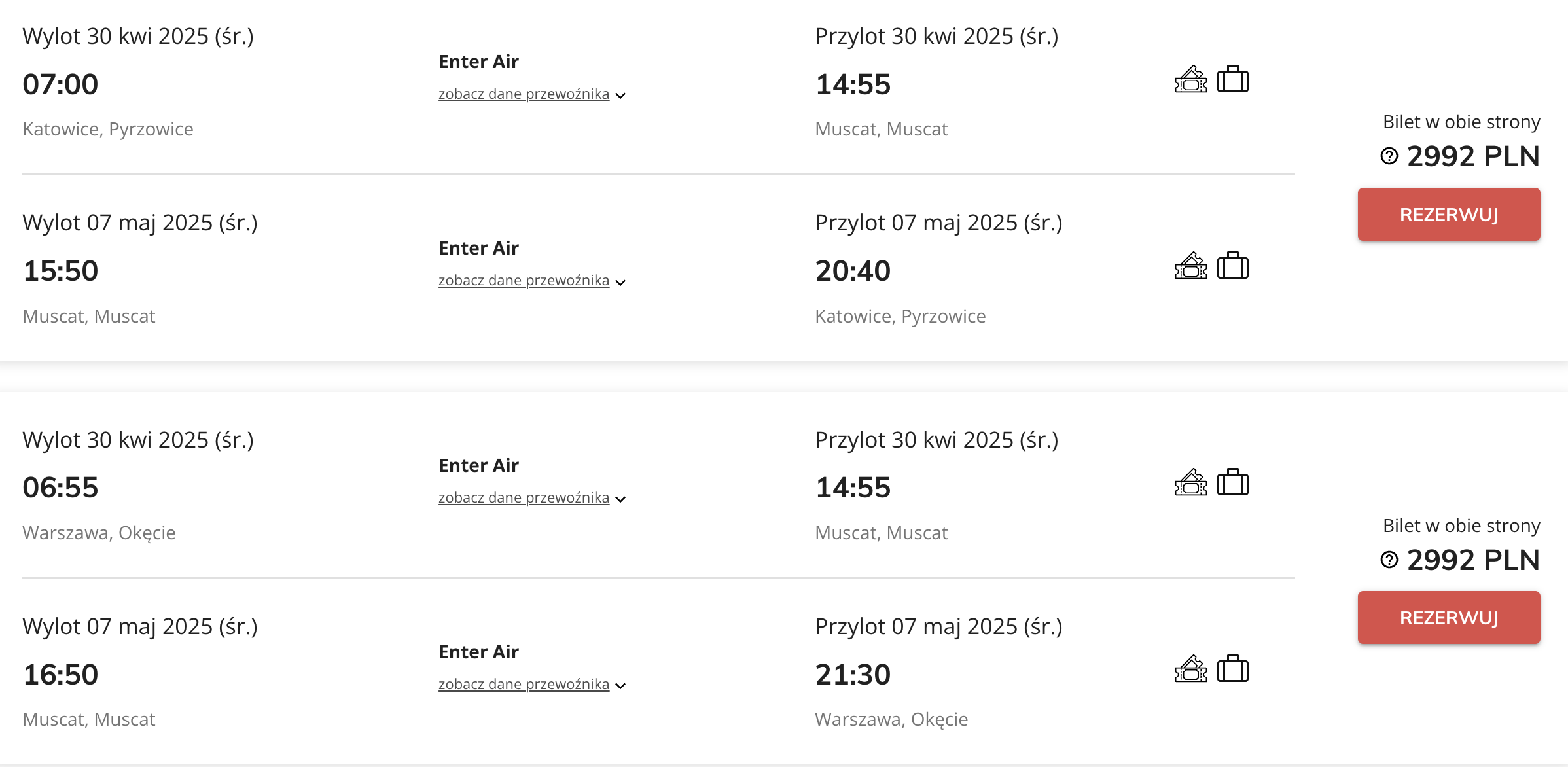Click hand baggage icon for Katowice 07:00 flight
This screenshot has width=1568, height=767.
tap(1190, 80)
